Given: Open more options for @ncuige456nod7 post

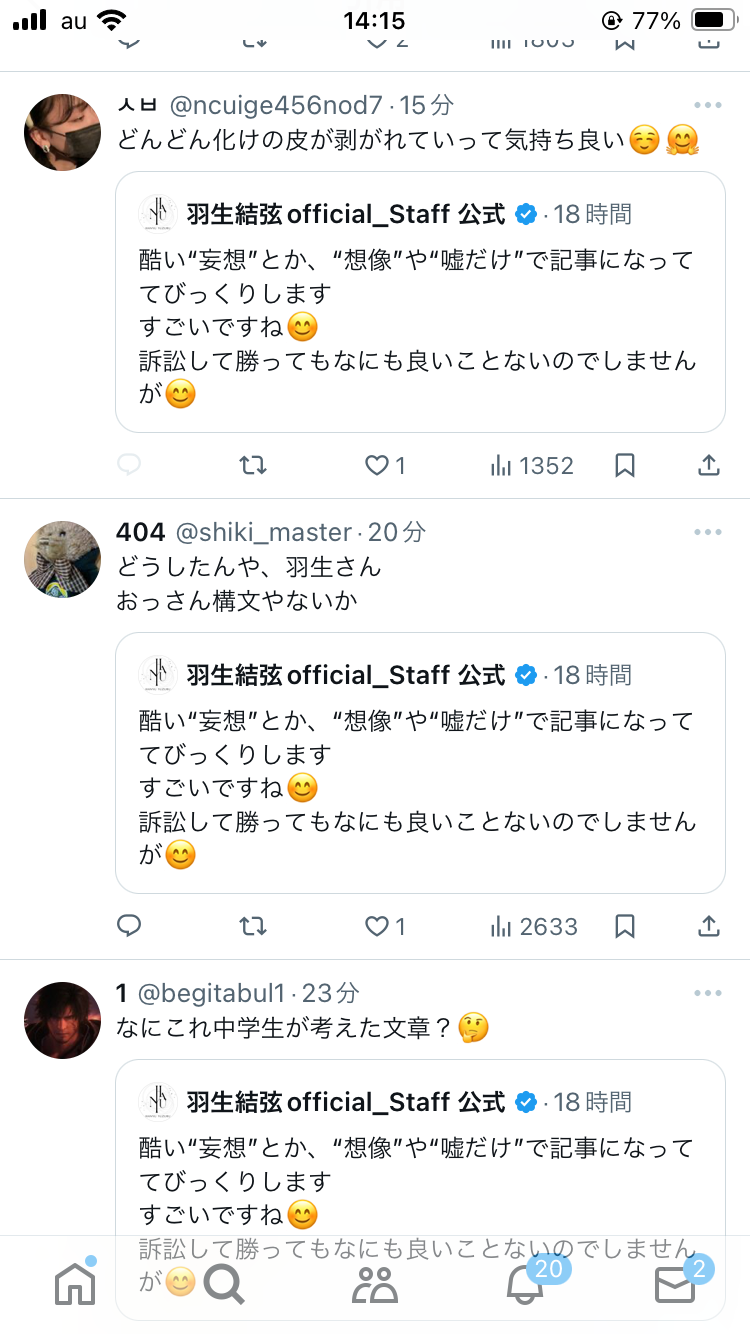Looking at the screenshot, I should (707, 105).
